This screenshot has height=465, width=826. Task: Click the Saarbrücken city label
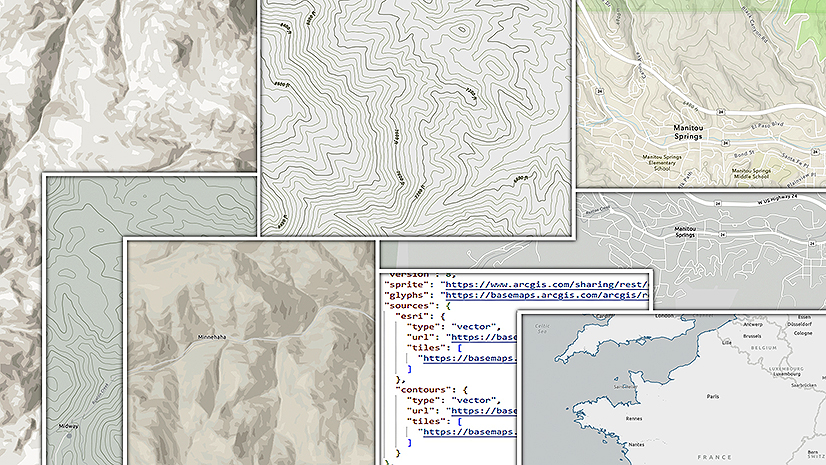coord(804,385)
